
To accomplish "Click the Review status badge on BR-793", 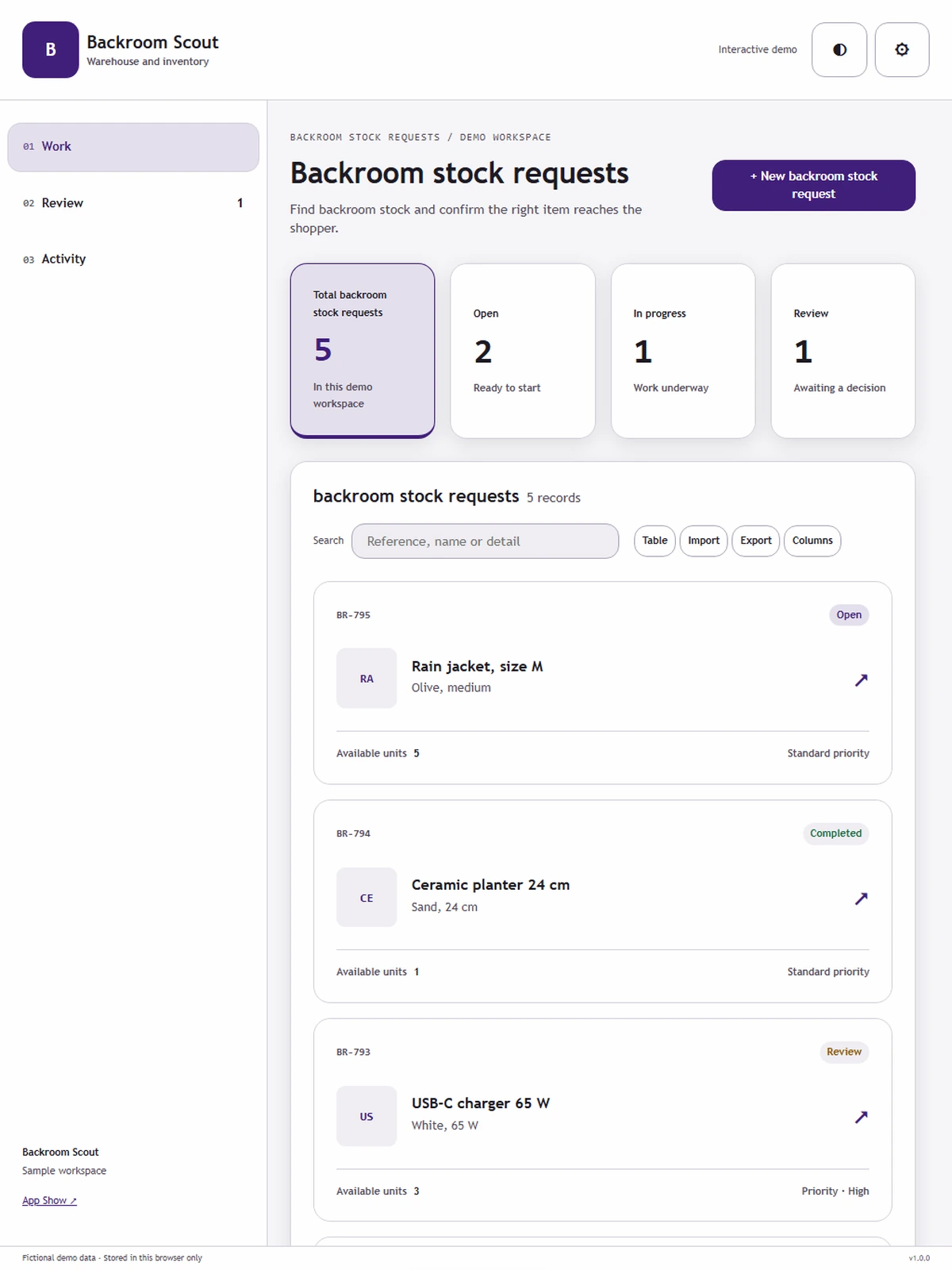I will click(844, 1052).
